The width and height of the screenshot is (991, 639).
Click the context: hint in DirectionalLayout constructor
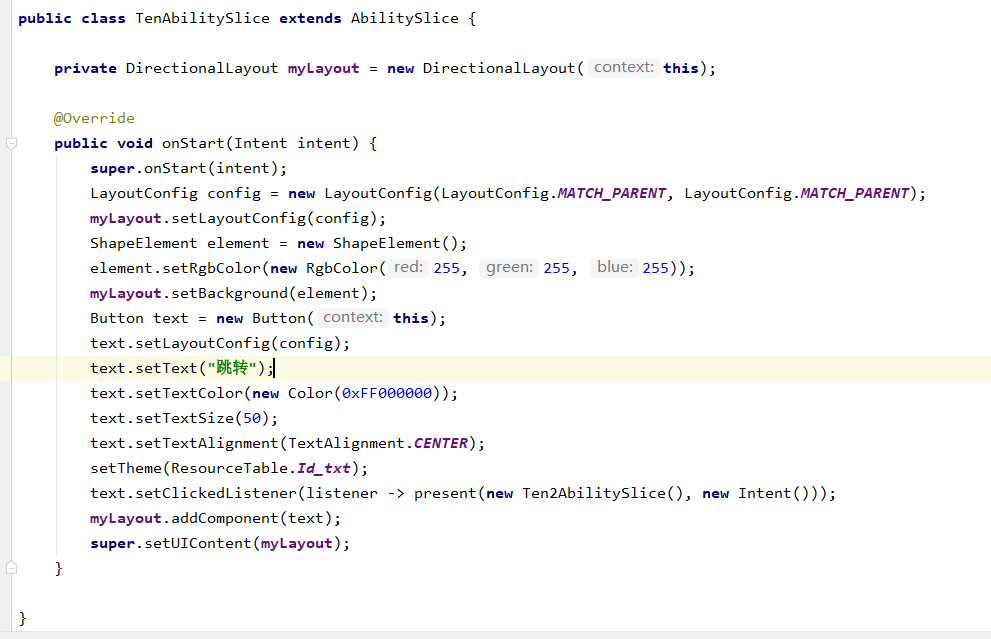pyautogui.click(x=624, y=68)
